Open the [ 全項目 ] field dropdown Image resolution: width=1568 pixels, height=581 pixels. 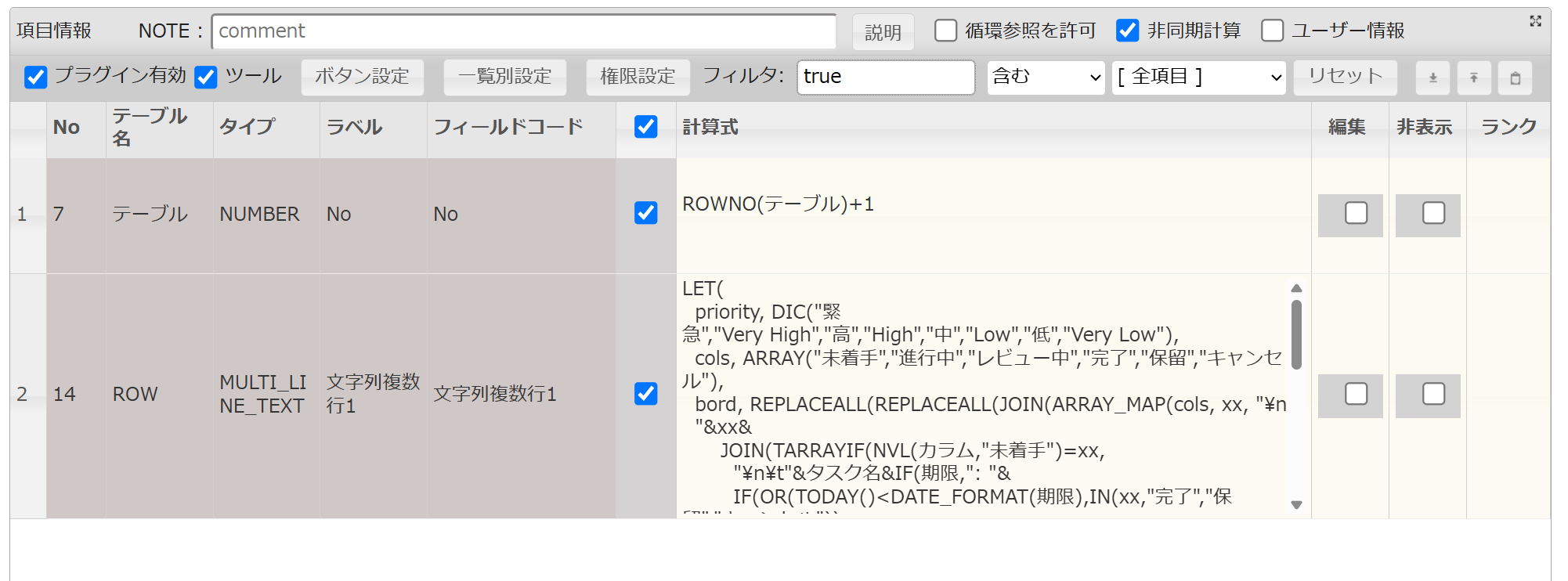point(1199,78)
